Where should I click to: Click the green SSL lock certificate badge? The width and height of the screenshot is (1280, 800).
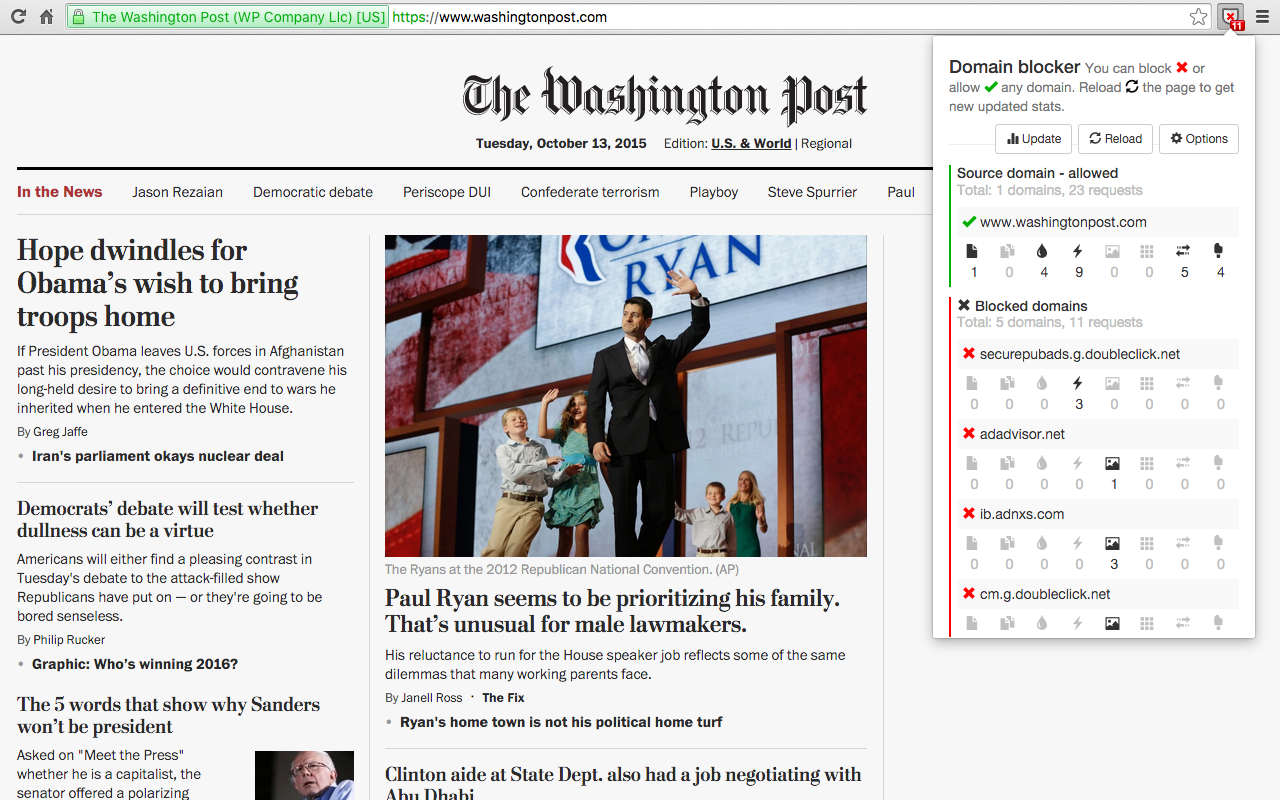click(228, 17)
